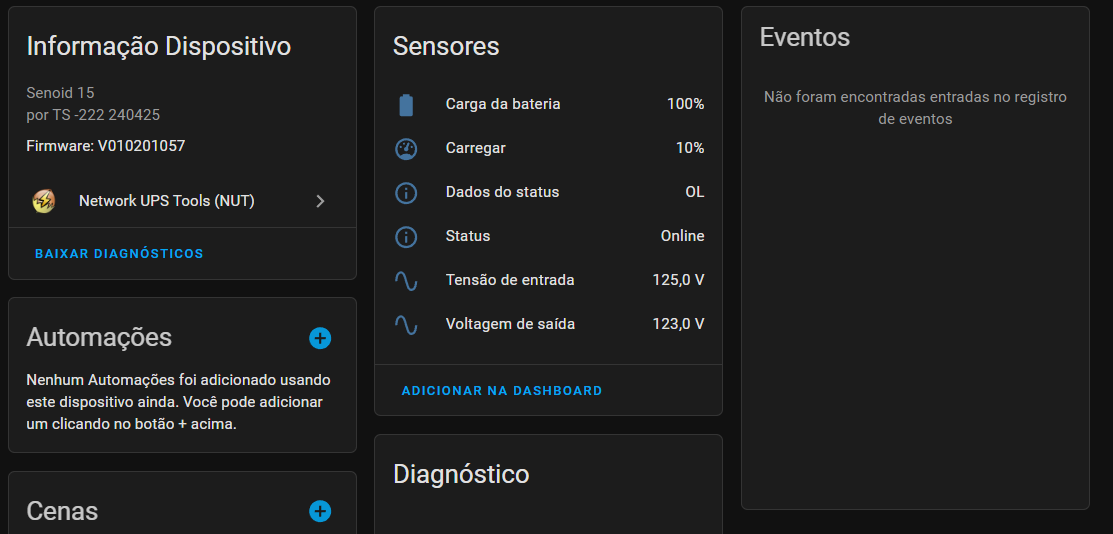Select the Dados do status OL entry
Viewport: 1113px width, 534px height.
point(548,192)
